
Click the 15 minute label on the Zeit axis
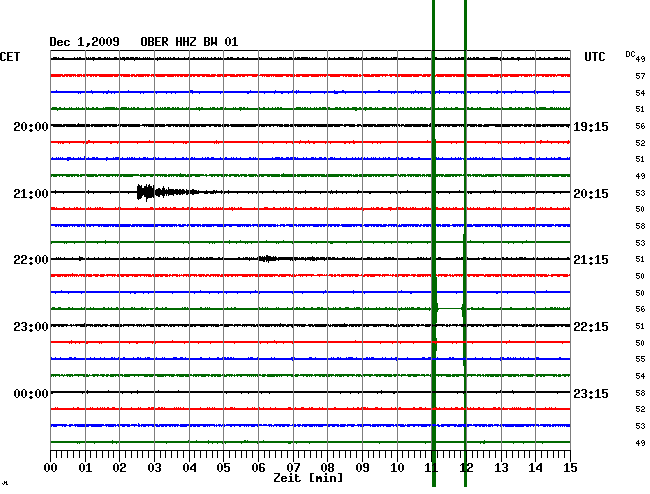[x=570, y=468]
